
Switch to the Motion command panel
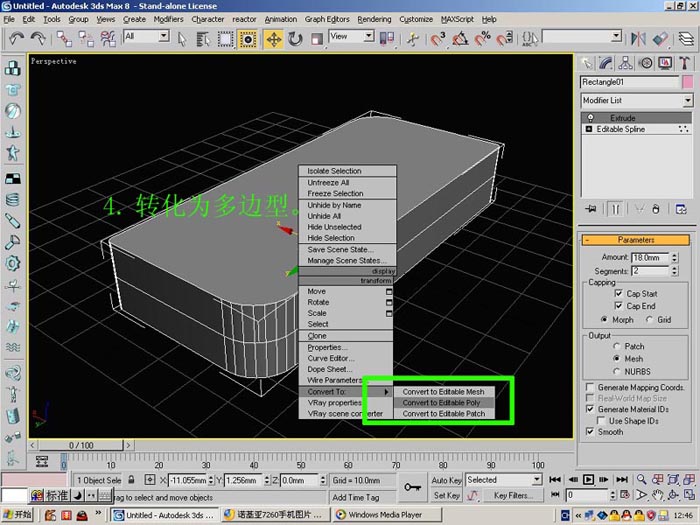646,63
